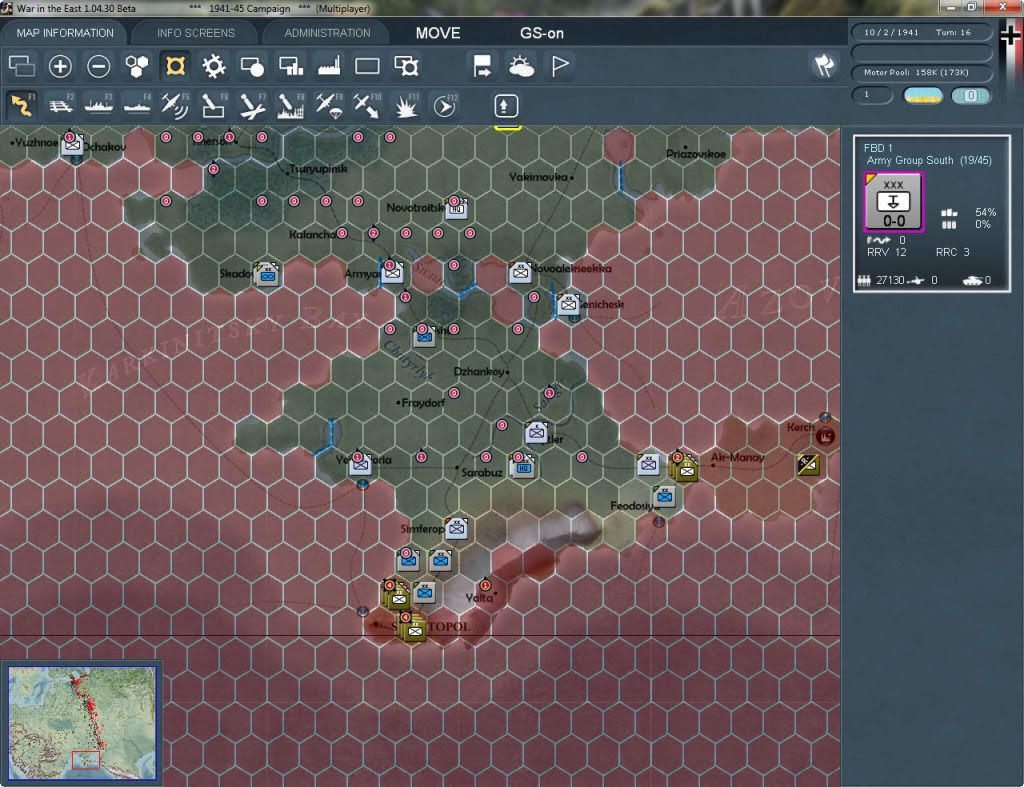Click the teal pill showing 0
Screen dimensions: 1024x787
pos(971,95)
